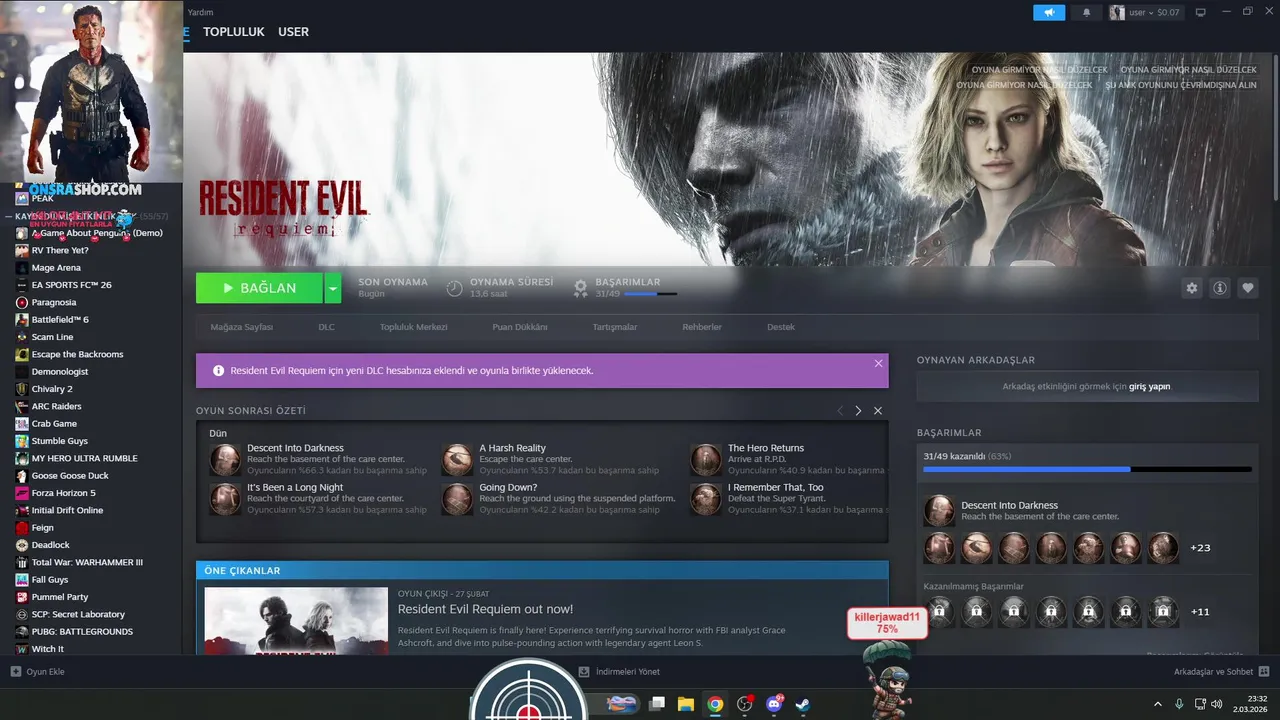Open the Steam icon in the taskbar
Viewport: 1280px width, 720px height.
(802, 704)
